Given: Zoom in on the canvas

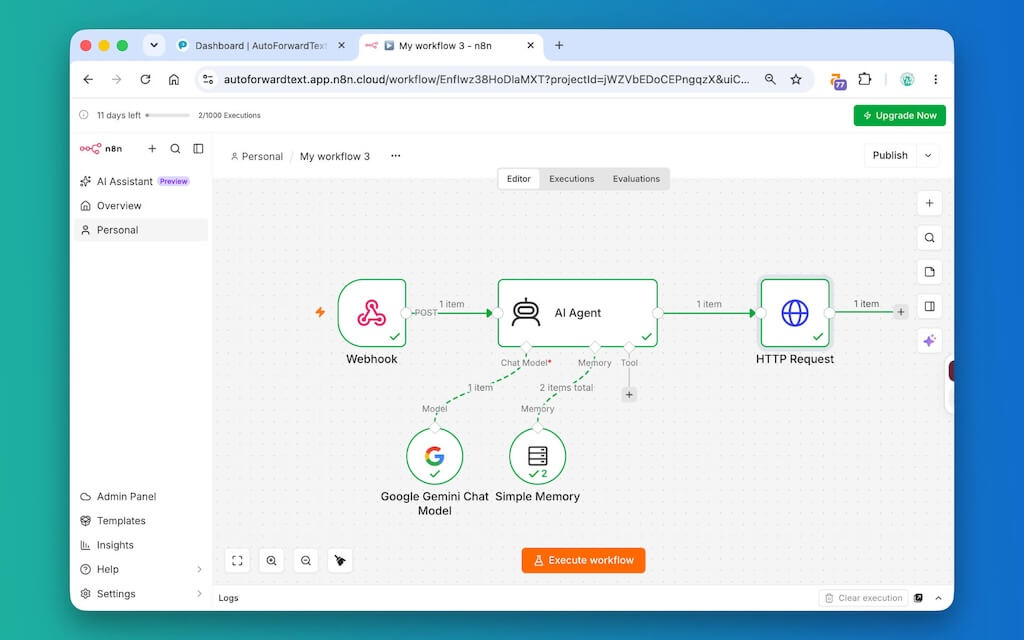Looking at the screenshot, I should pos(272,560).
